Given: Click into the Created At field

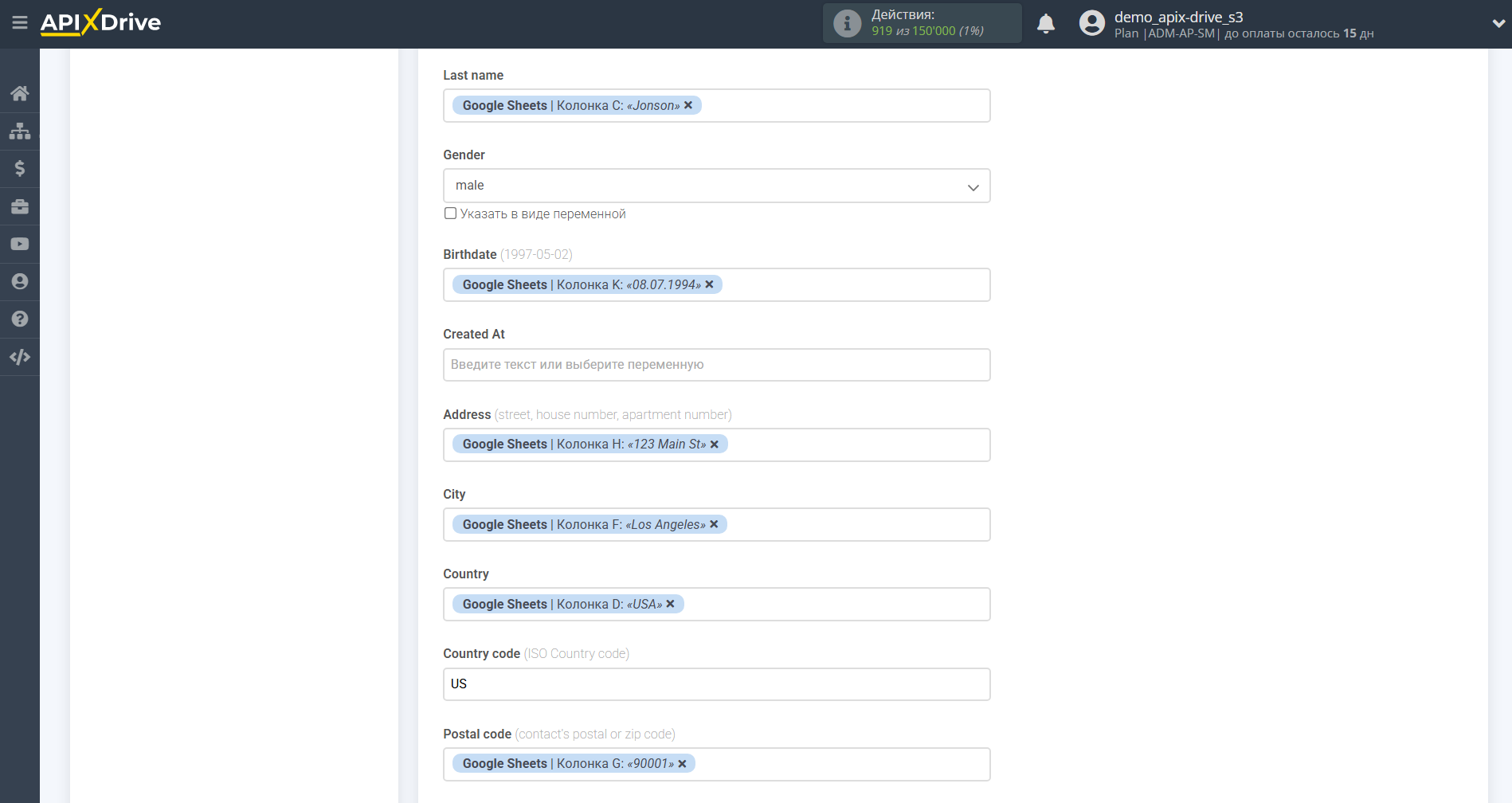Looking at the screenshot, I should coord(716,365).
